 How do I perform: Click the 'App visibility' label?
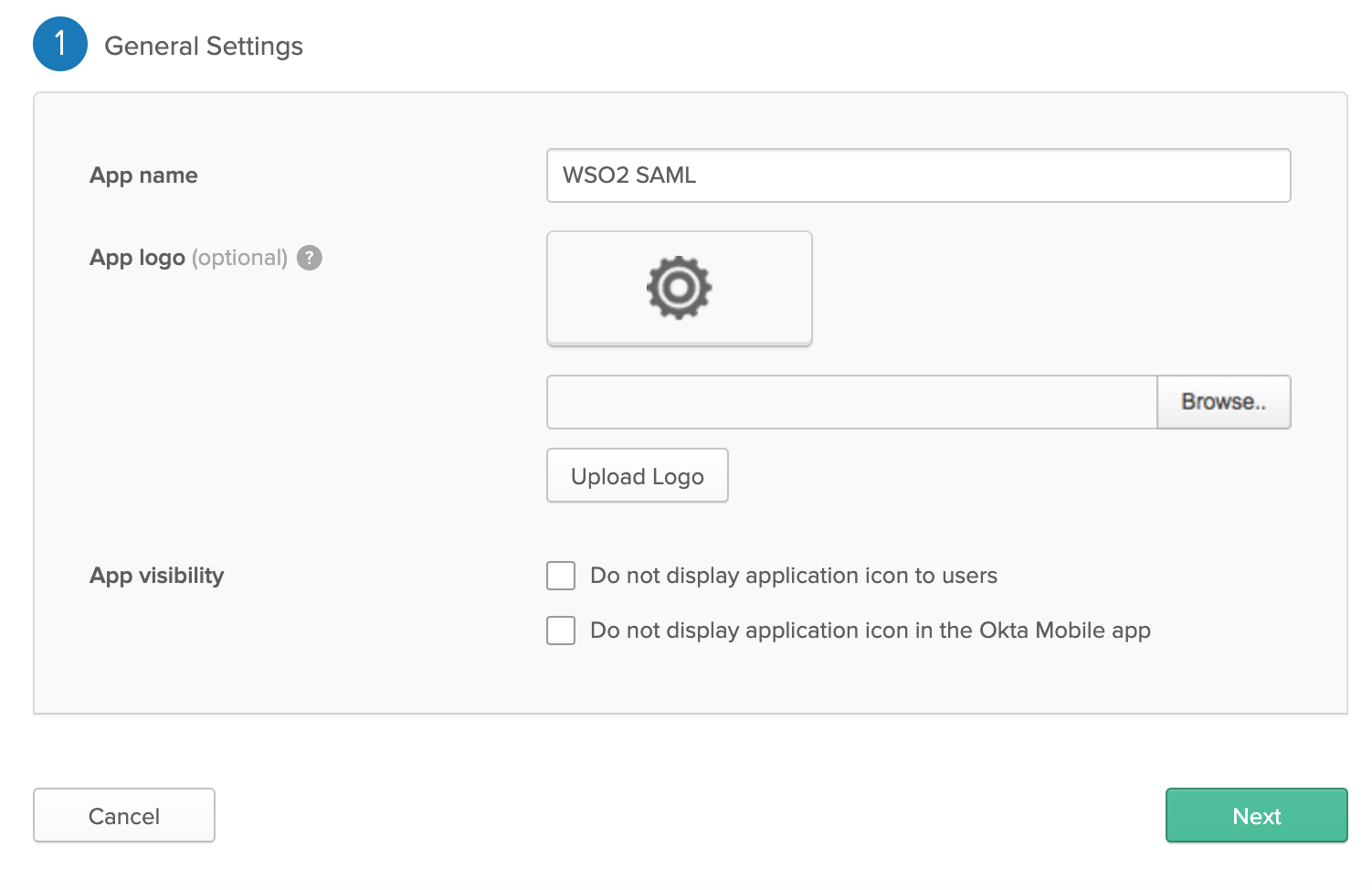(x=156, y=576)
